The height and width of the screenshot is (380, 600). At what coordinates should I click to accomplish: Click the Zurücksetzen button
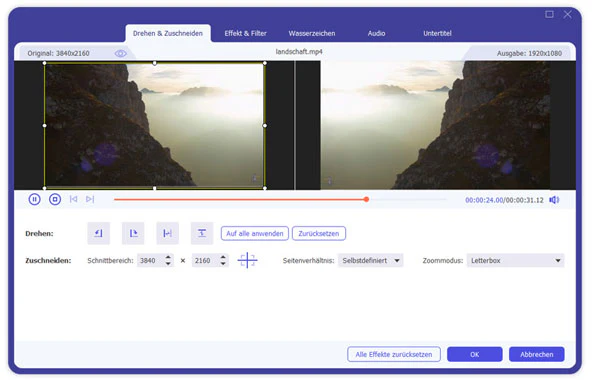click(x=319, y=233)
